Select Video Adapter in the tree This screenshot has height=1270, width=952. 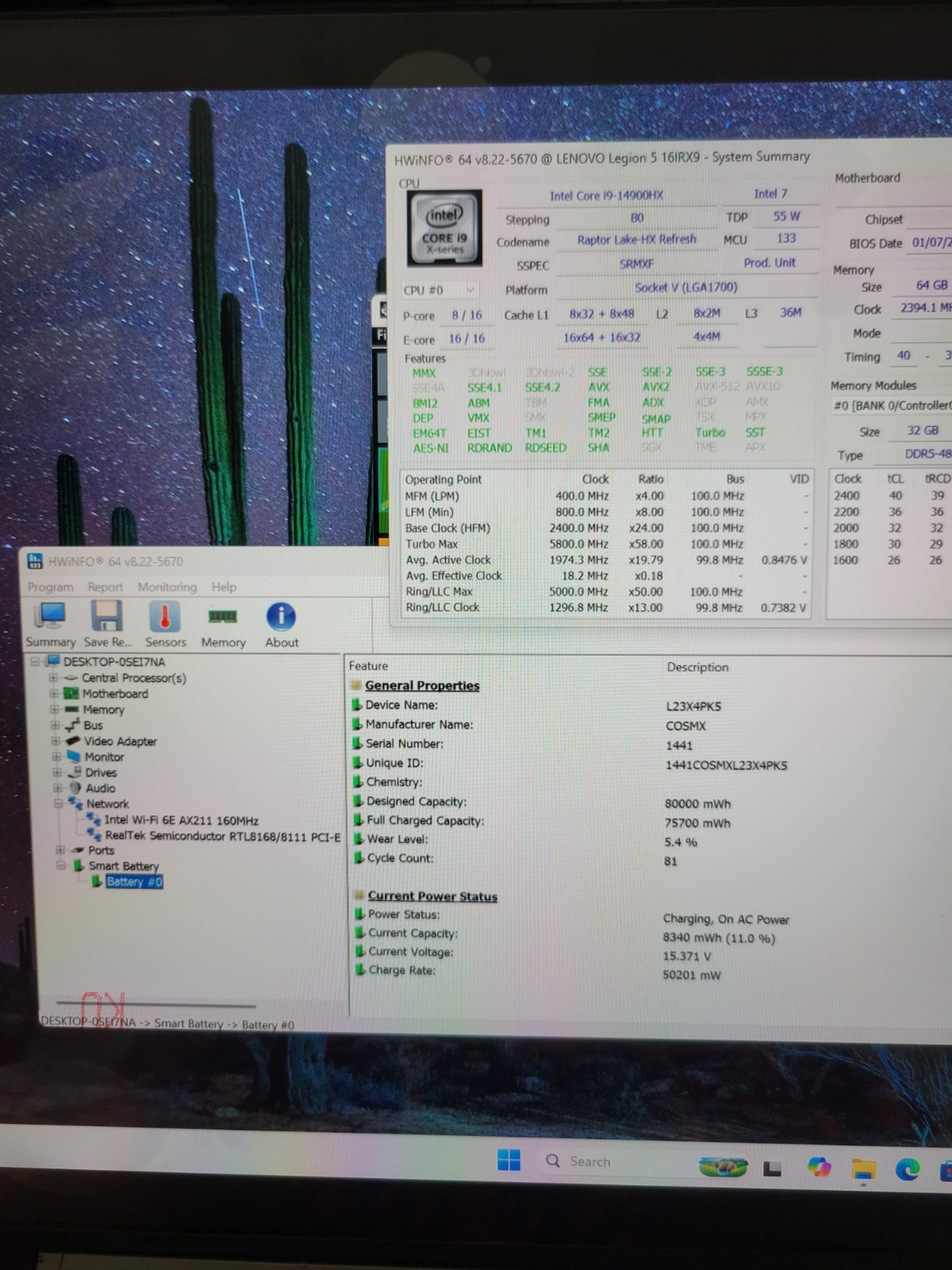tap(121, 741)
